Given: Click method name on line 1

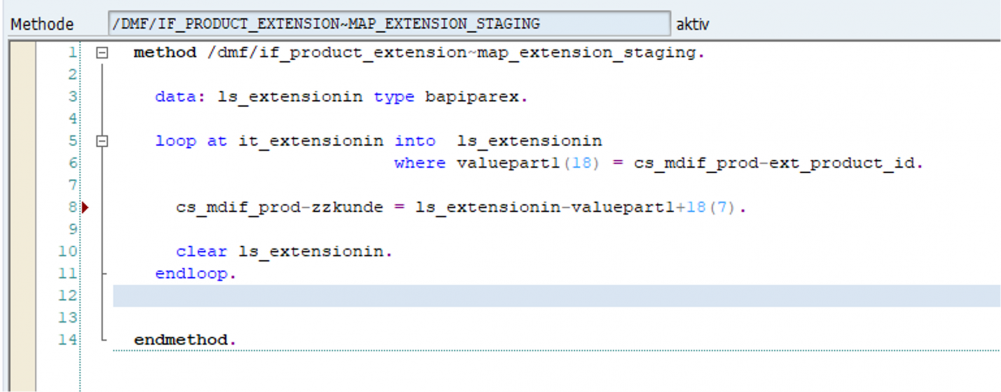Looking at the screenshot, I should (x=451, y=53).
